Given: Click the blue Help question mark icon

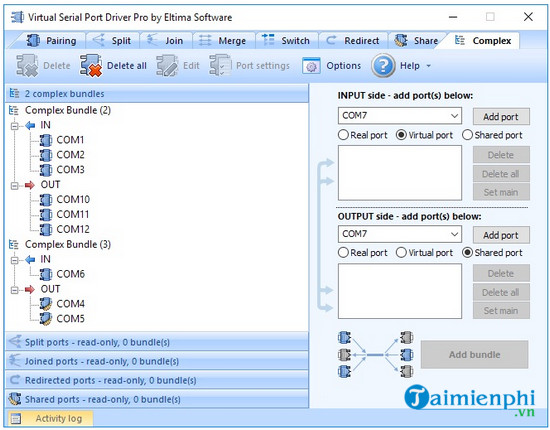Looking at the screenshot, I should [383, 66].
